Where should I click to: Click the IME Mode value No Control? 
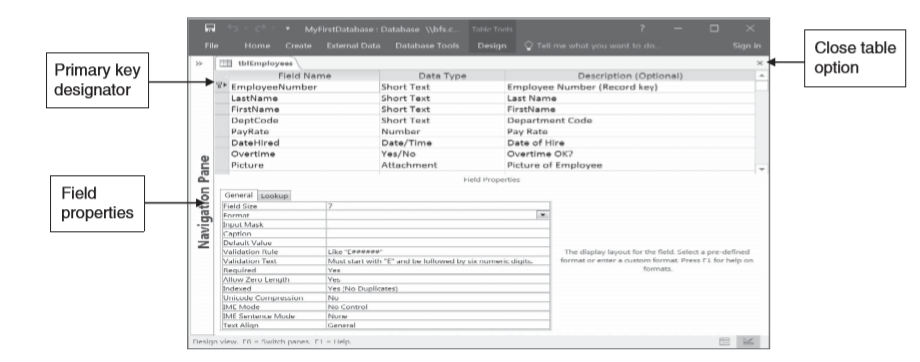pos(438,307)
